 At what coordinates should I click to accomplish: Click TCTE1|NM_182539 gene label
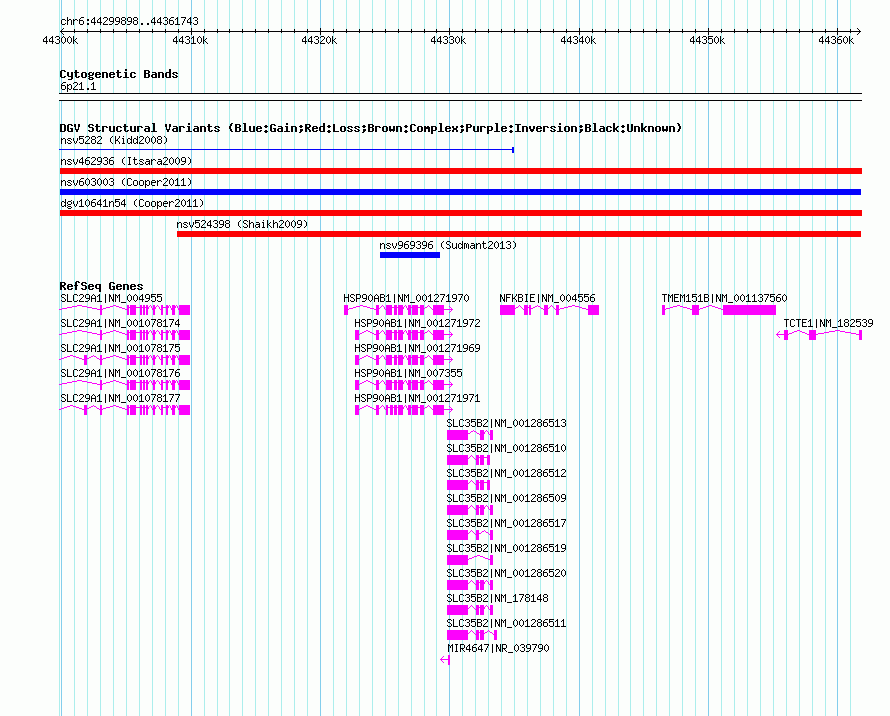coord(828,323)
